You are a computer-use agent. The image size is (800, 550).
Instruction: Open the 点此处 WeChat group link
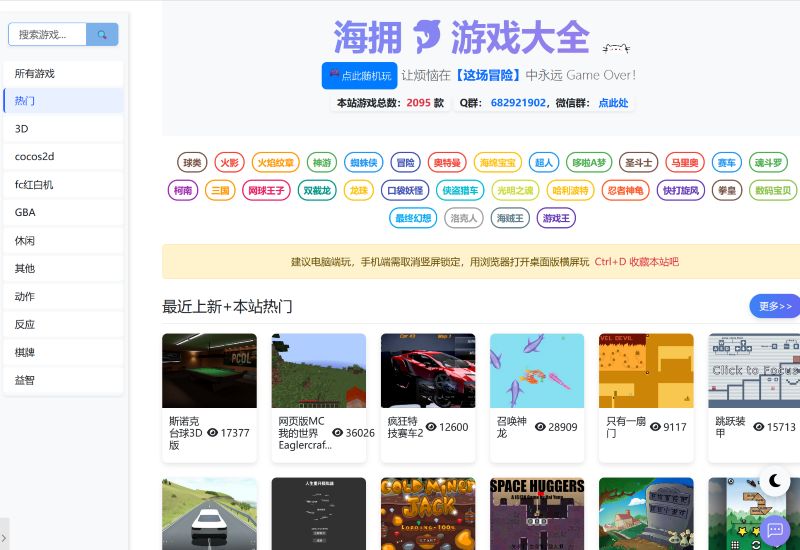tap(613, 103)
